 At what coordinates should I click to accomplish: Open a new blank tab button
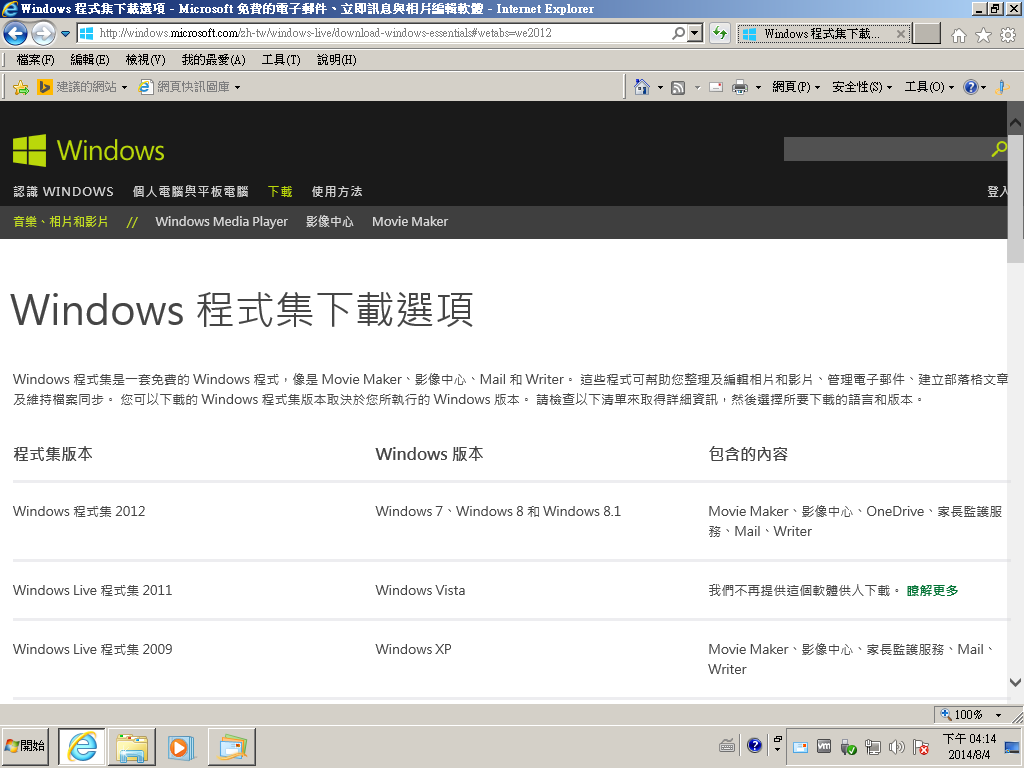(x=926, y=33)
